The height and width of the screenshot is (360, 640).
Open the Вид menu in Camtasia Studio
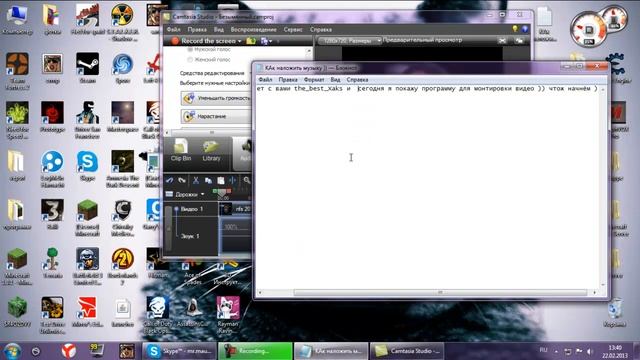(218, 29)
